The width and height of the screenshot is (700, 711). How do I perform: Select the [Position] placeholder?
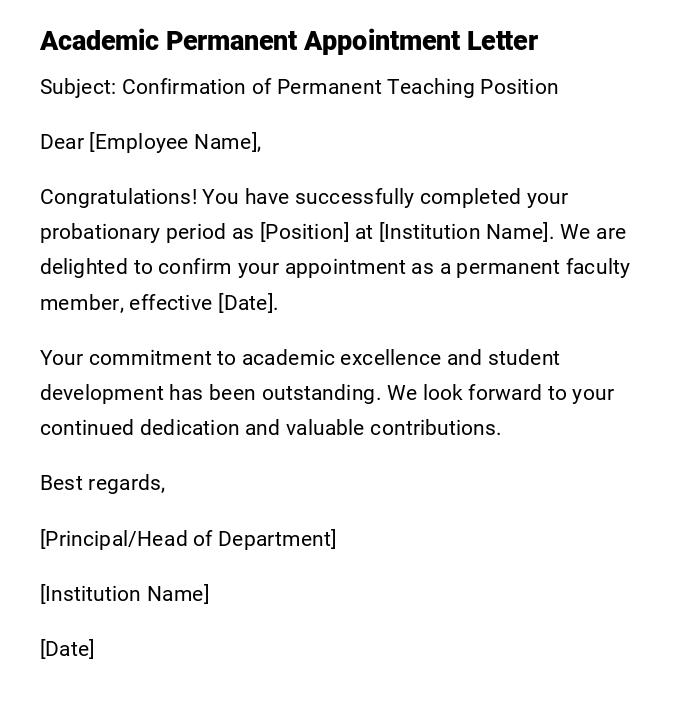[304, 232]
